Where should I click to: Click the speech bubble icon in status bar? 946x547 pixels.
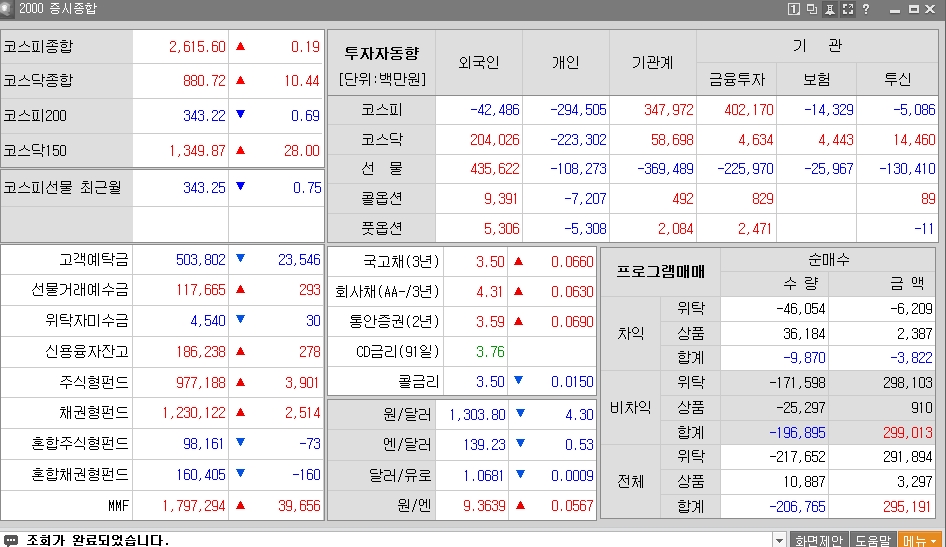[10, 540]
